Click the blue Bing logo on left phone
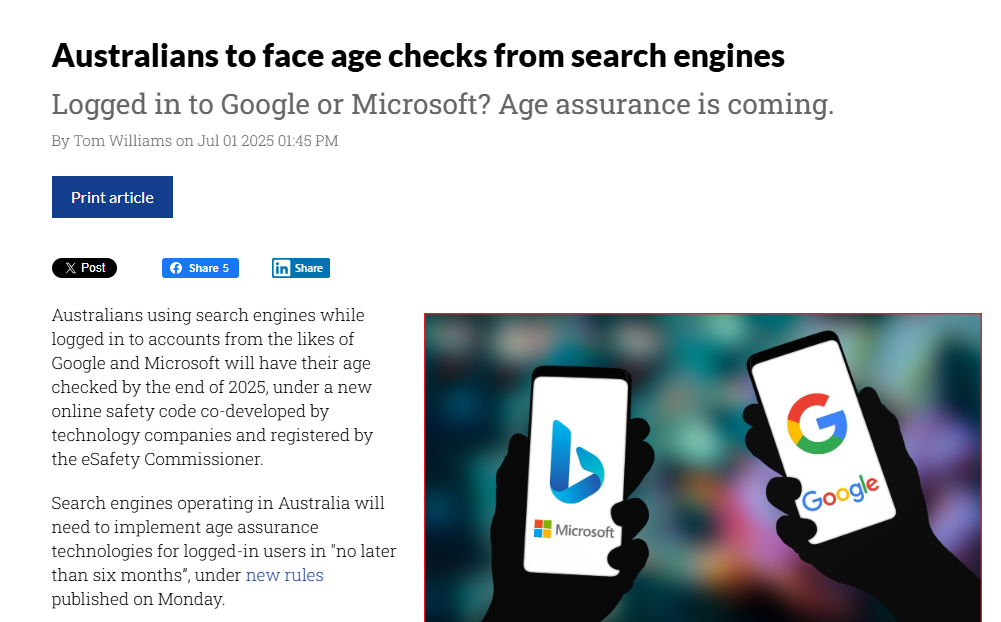 tap(575, 463)
